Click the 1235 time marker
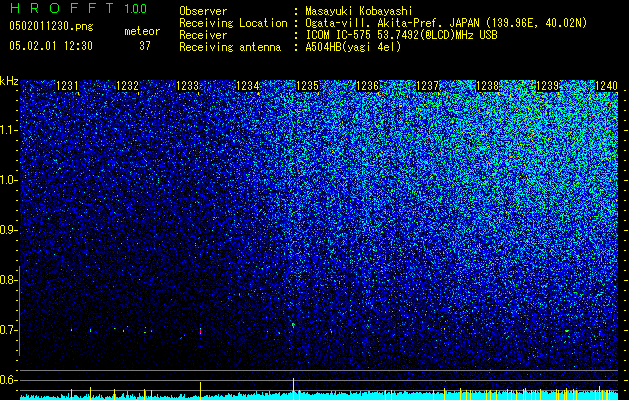629x400 pixels. [x=307, y=86]
